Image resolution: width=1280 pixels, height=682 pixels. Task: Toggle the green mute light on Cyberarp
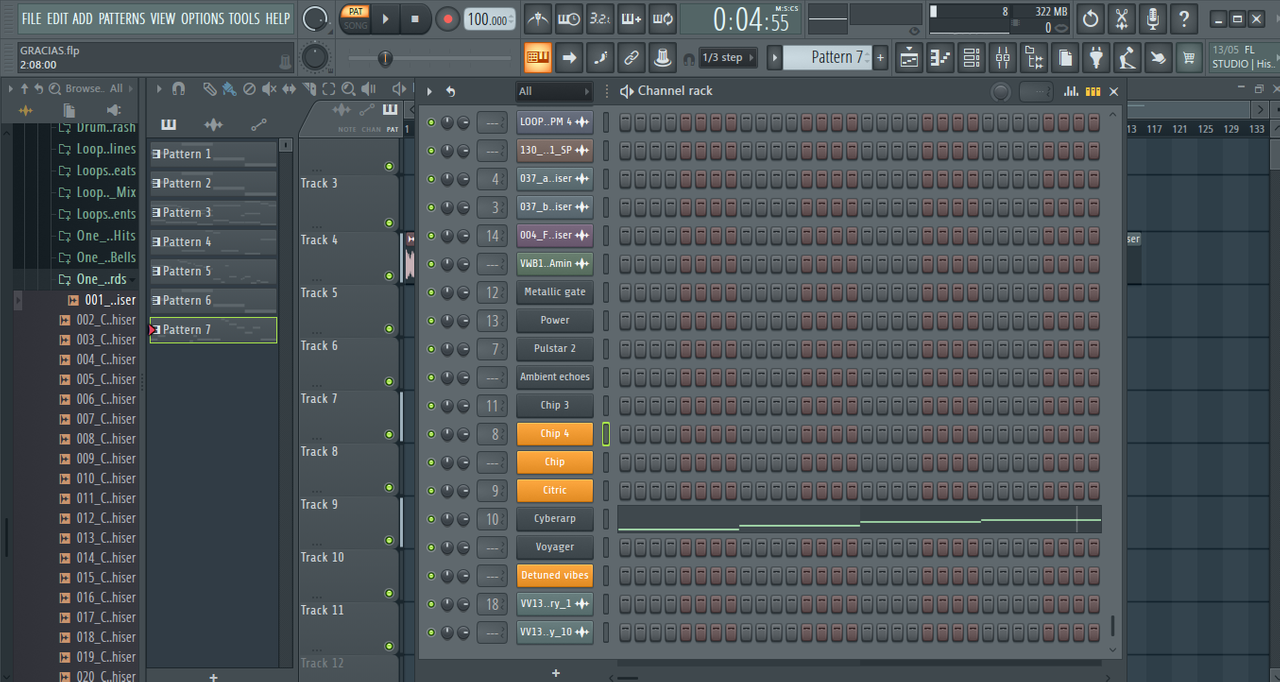click(431, 520)
